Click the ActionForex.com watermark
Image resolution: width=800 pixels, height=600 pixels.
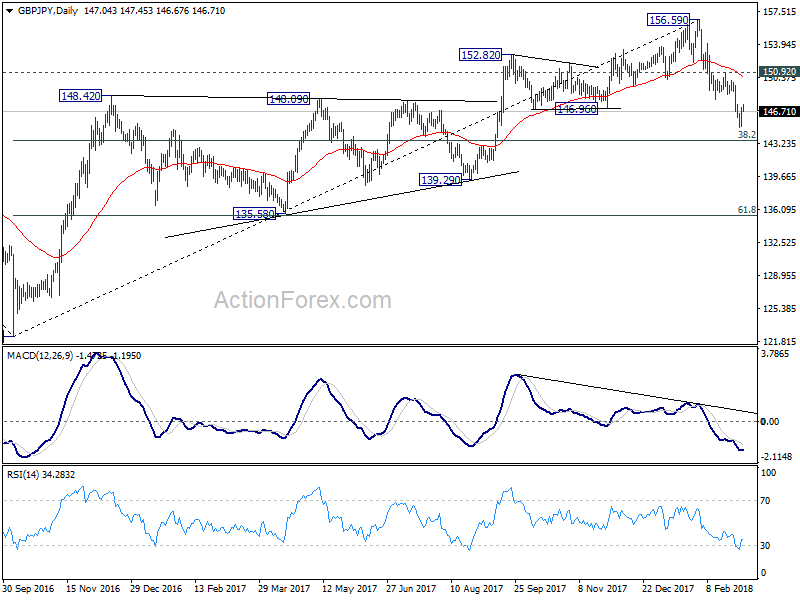tap(303, 300)
